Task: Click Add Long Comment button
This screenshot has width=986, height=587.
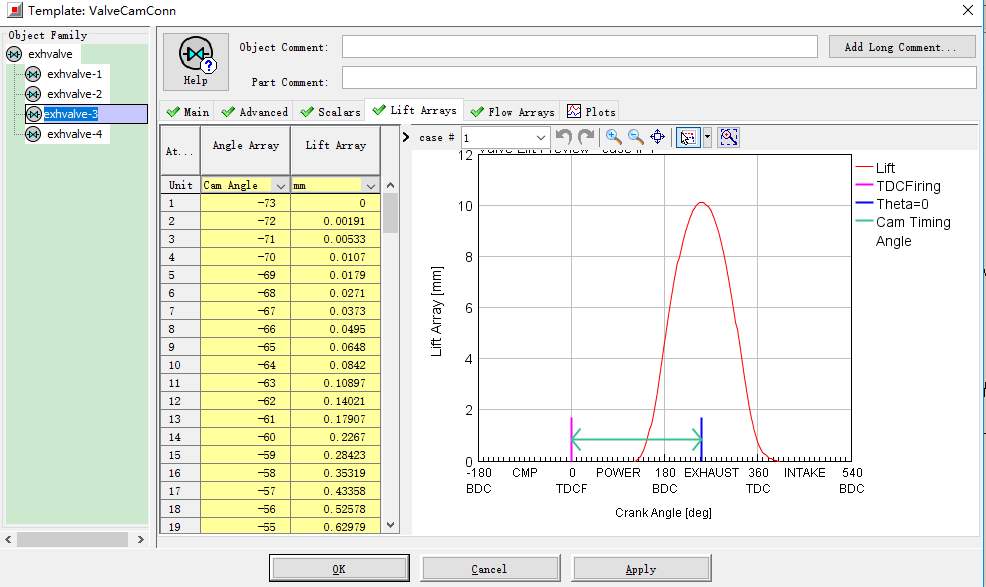Action: (x=902, y=47)
